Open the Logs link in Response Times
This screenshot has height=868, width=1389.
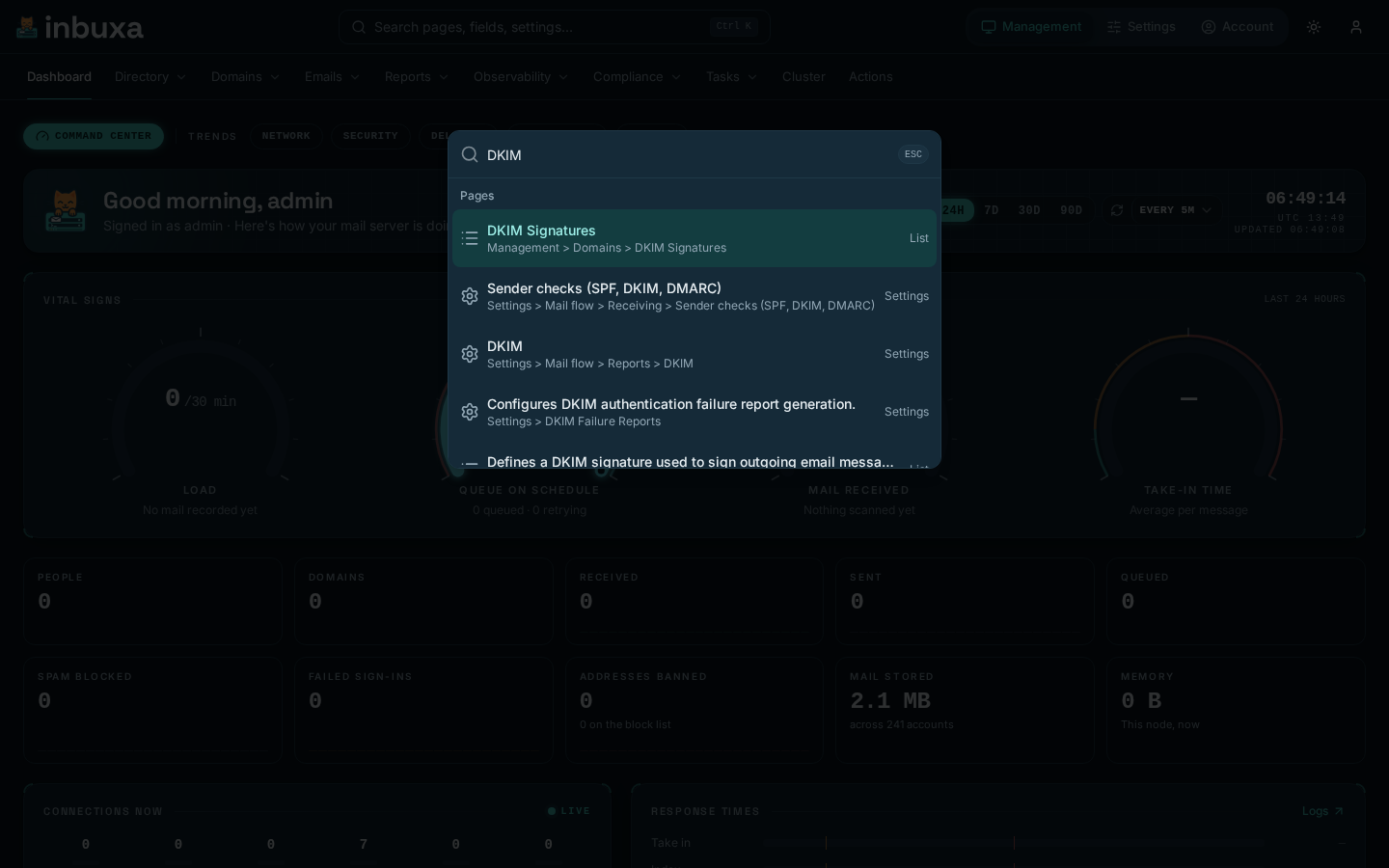[1322, 811]
